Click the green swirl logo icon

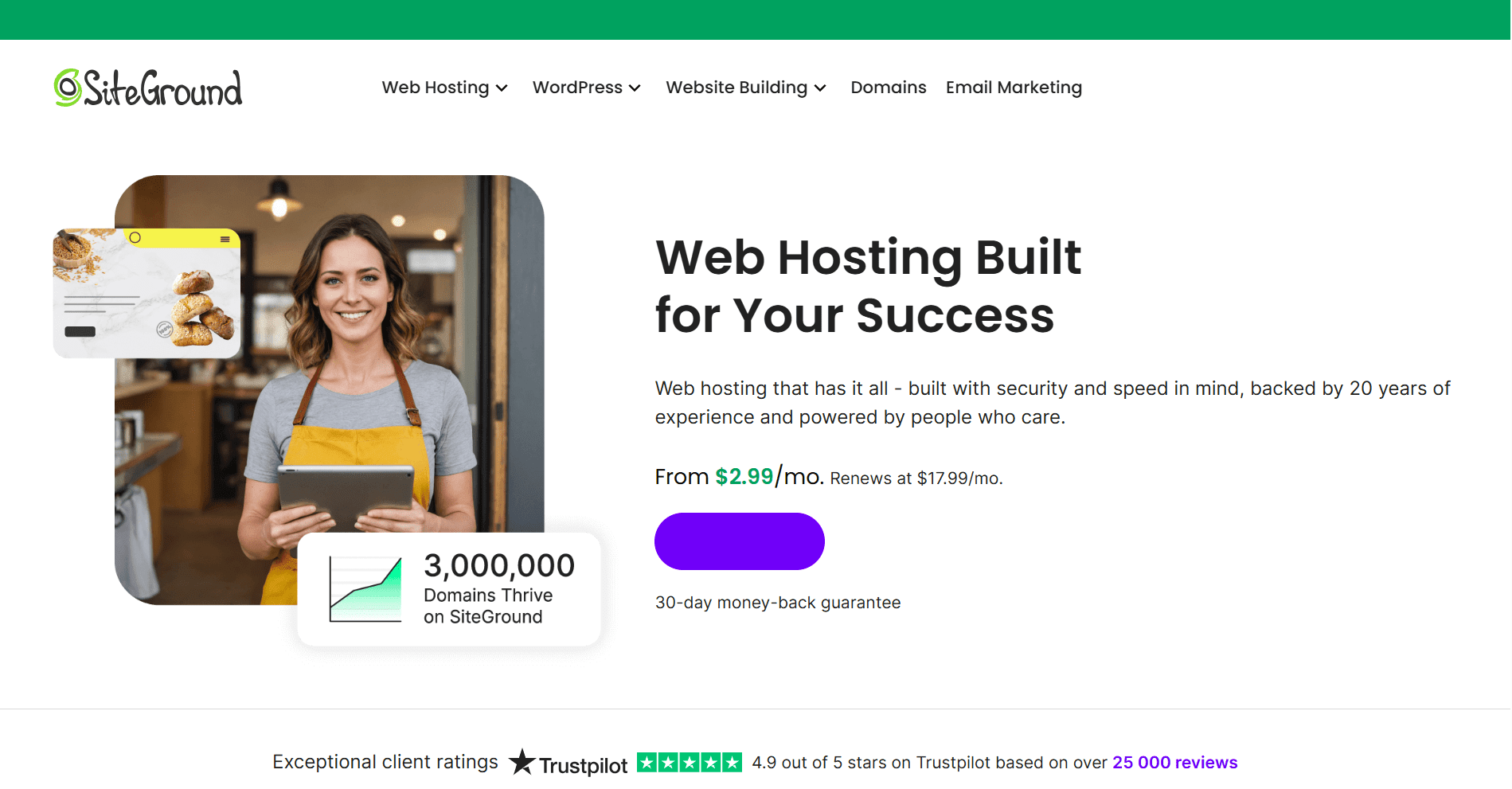tap(68, 88)
